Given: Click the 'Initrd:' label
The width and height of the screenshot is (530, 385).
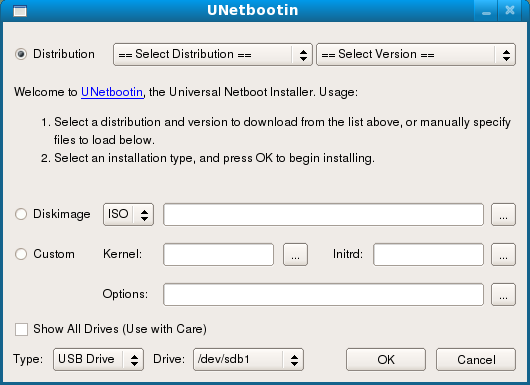Looking at the screenshot, I should [348, 254].
